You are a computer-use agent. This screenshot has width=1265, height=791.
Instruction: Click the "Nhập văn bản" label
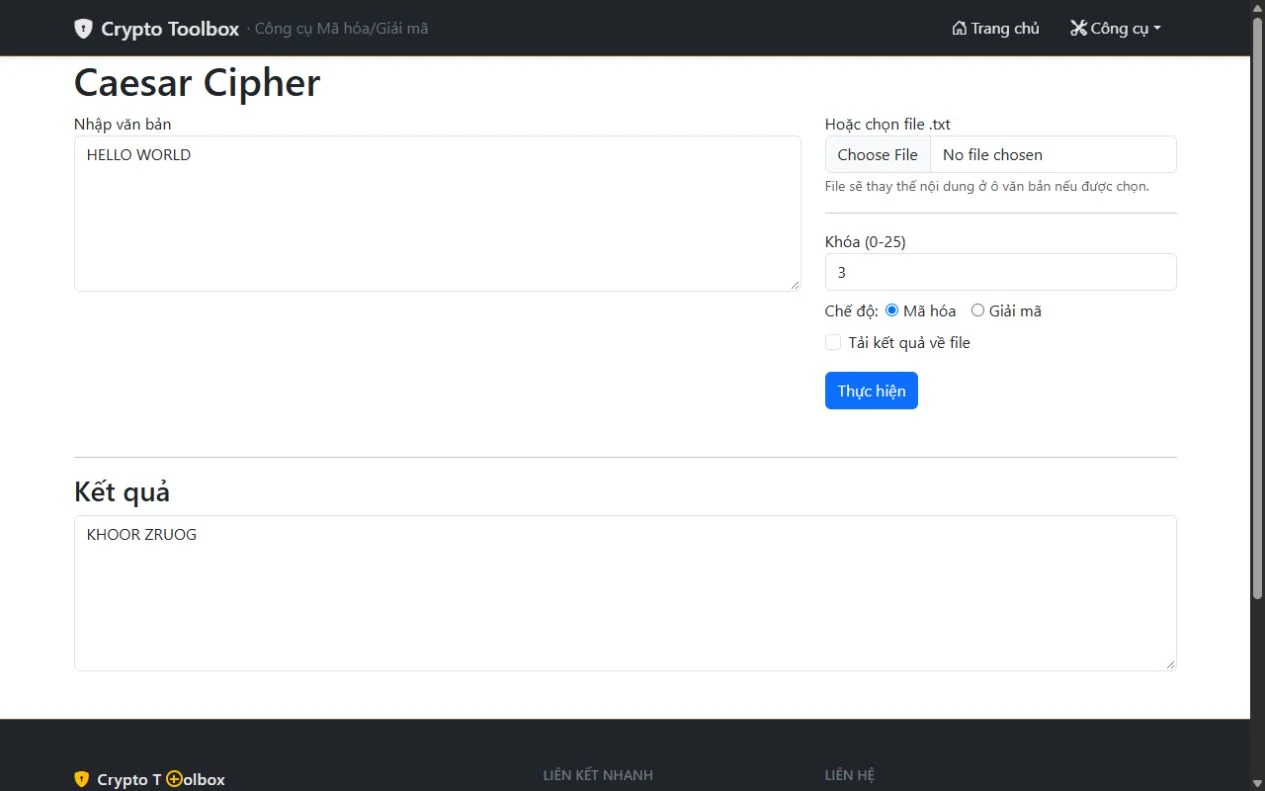pyautogui.click(x=122, y=124)
